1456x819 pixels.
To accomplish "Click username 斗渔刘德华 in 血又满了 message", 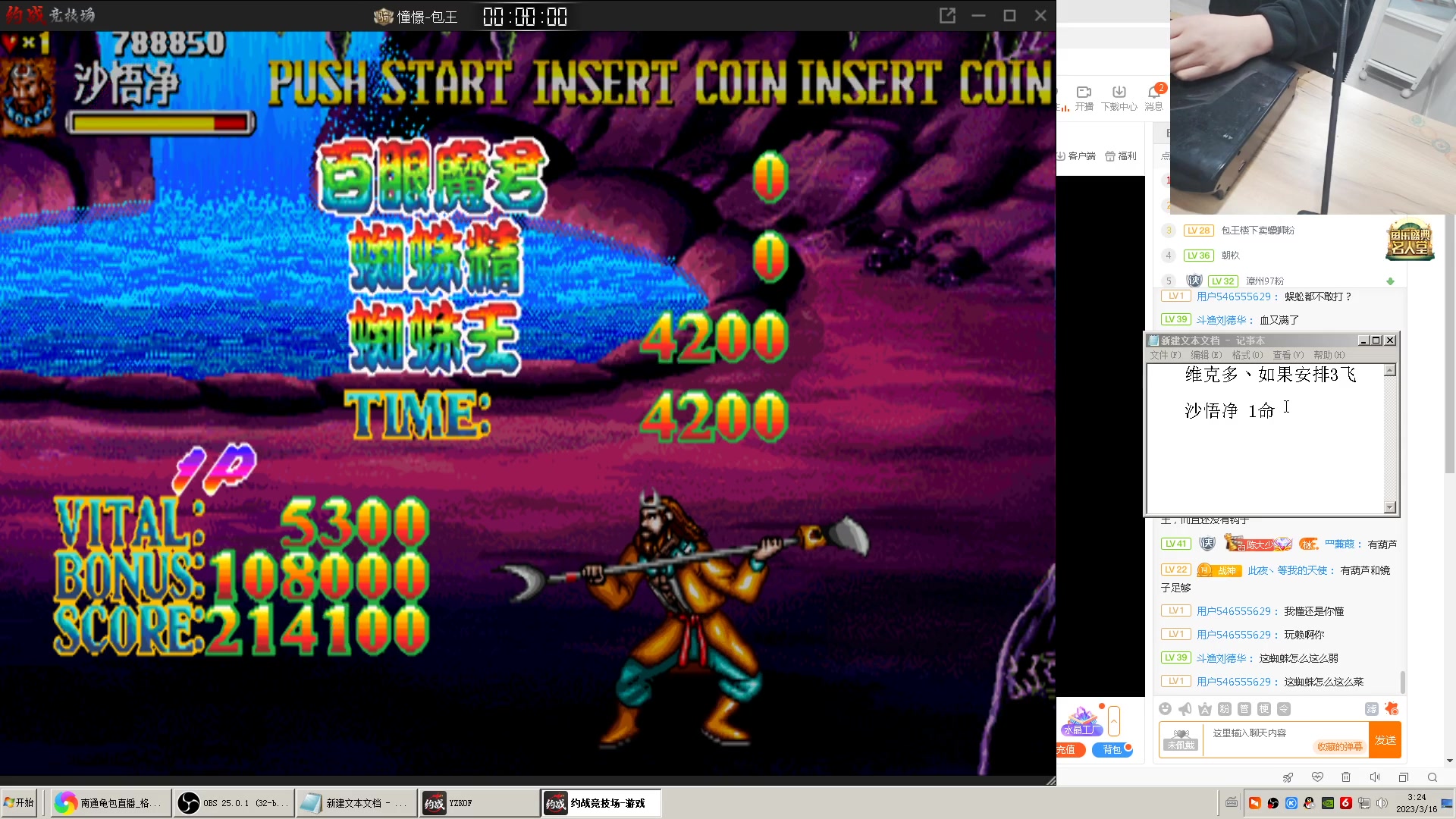I will pos(1222,320).
